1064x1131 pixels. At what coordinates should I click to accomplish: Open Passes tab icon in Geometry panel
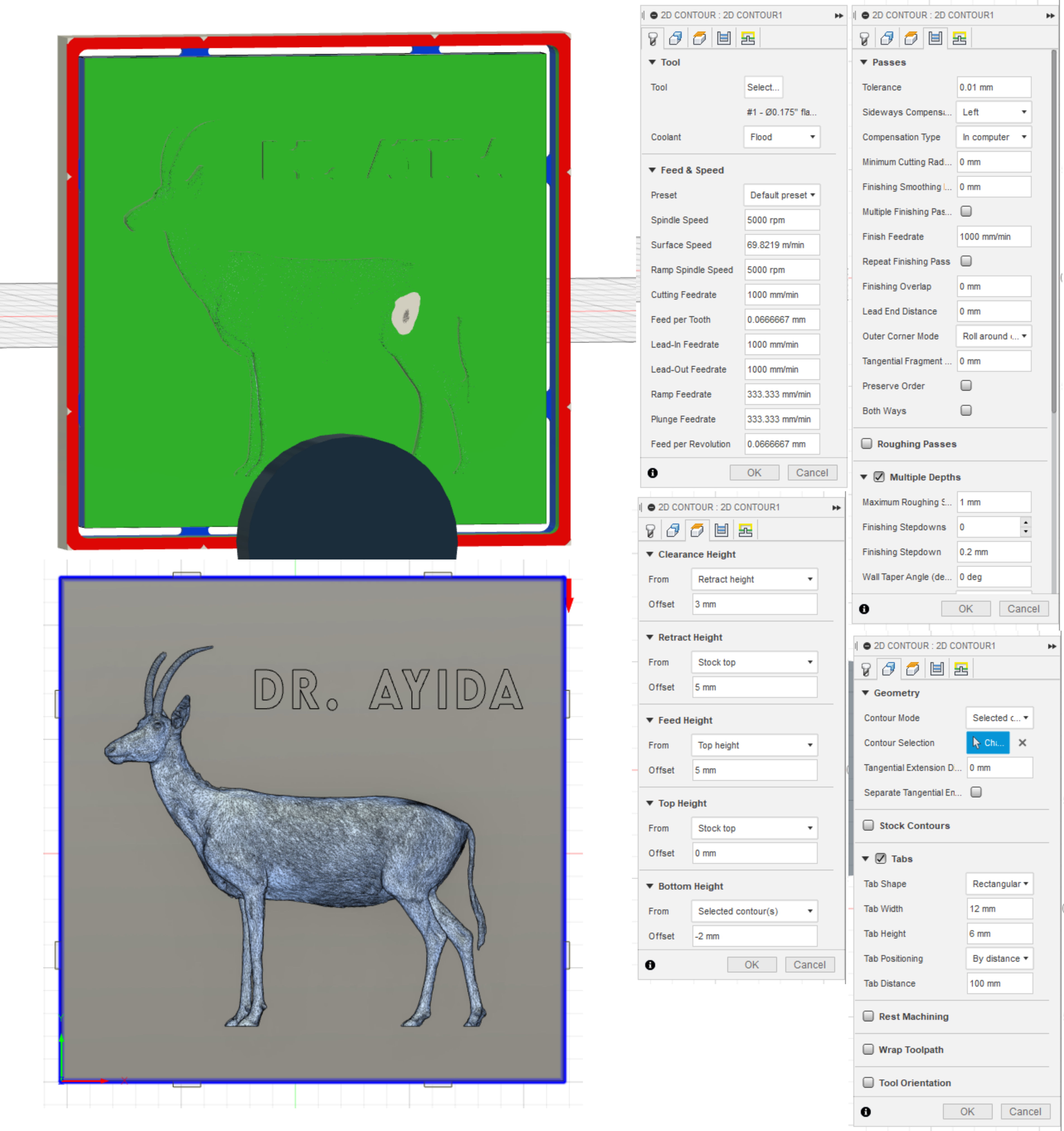(x=937, y=669)
